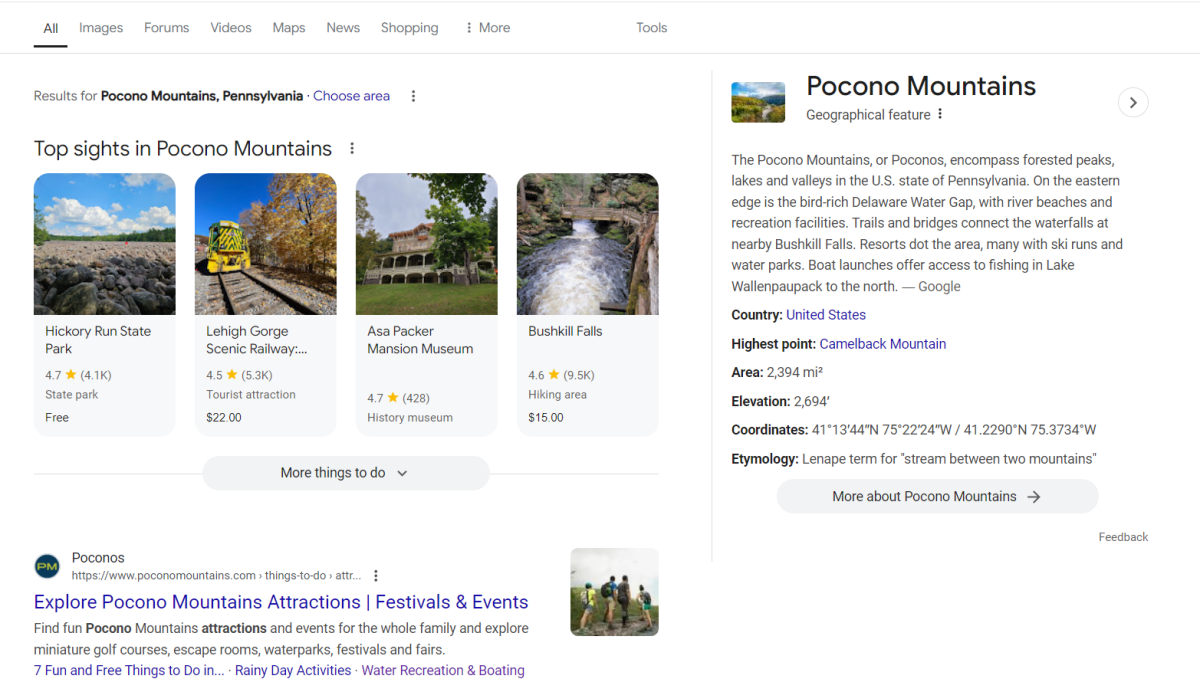1200x692 pixels.
Task: Switch to the Maps tab
Action: point(289,28)
